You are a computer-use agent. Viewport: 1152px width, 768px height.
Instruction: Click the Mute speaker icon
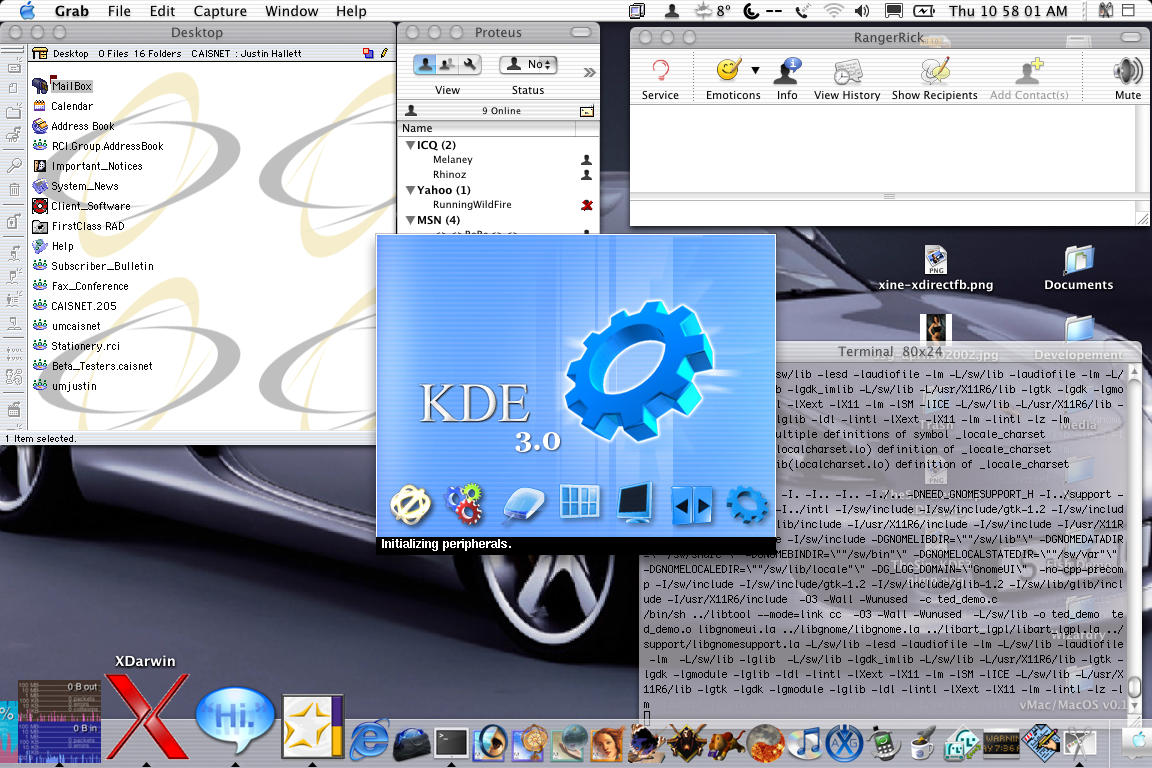click(x=1128, y=79)
